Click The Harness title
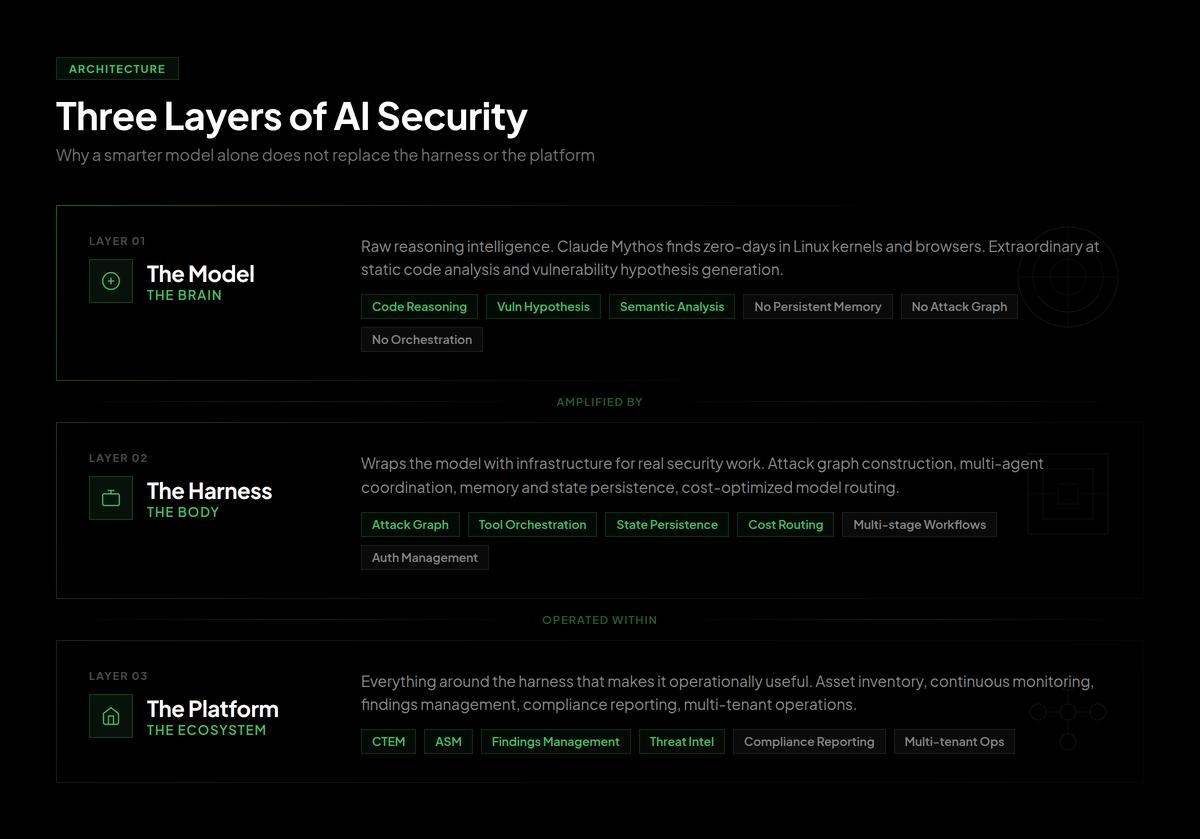 209,491
